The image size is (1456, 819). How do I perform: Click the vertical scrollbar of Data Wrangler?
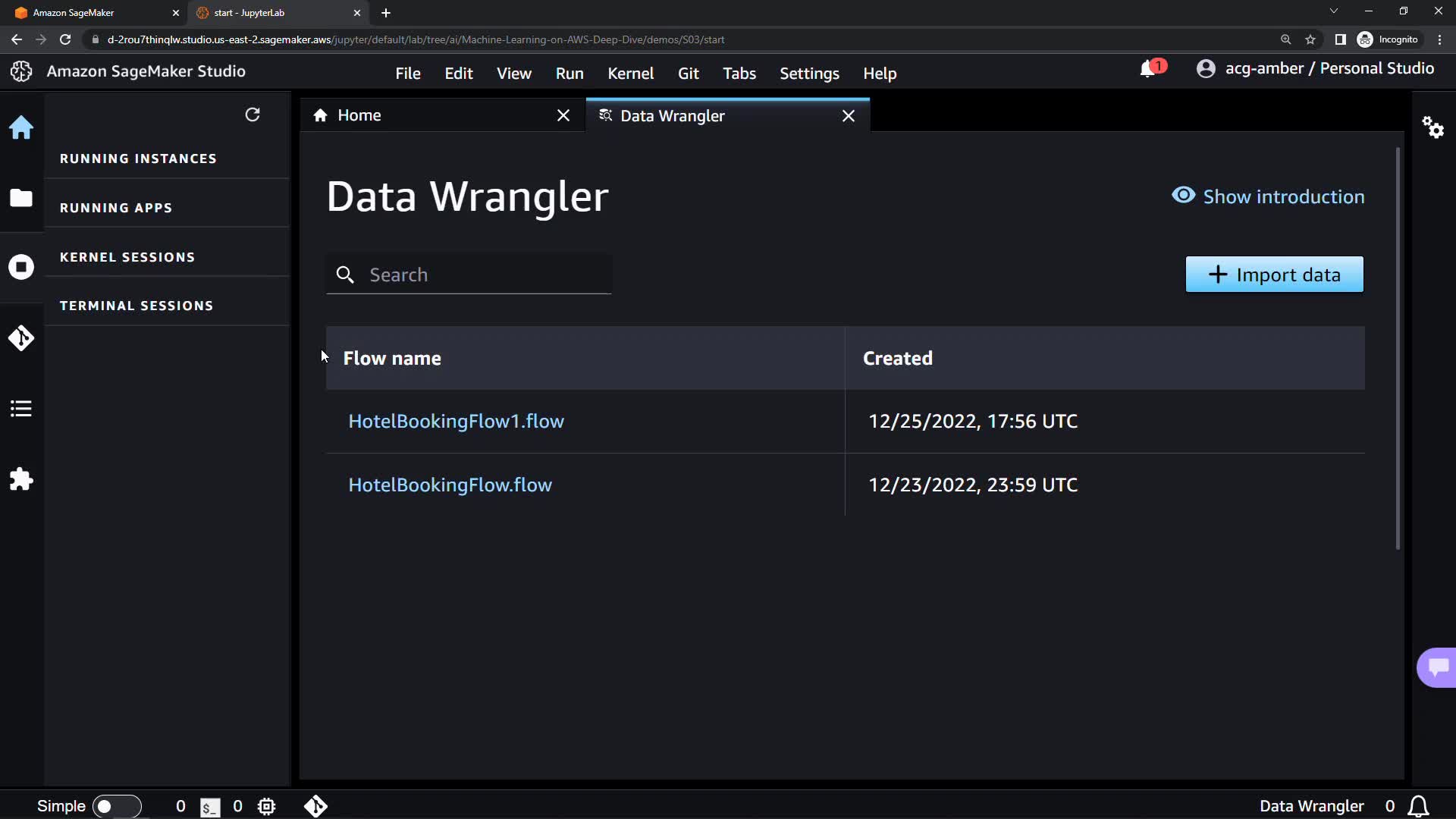[1398, 349]
